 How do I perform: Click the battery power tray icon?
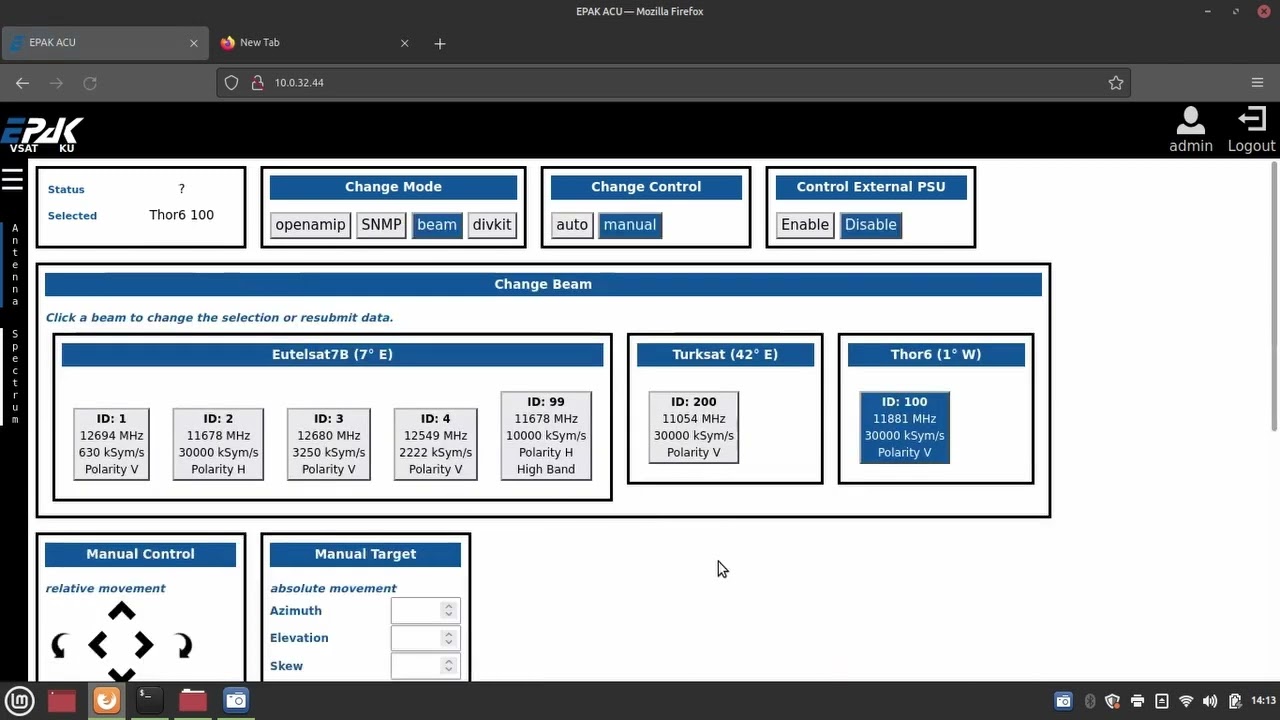(1235, 701)
